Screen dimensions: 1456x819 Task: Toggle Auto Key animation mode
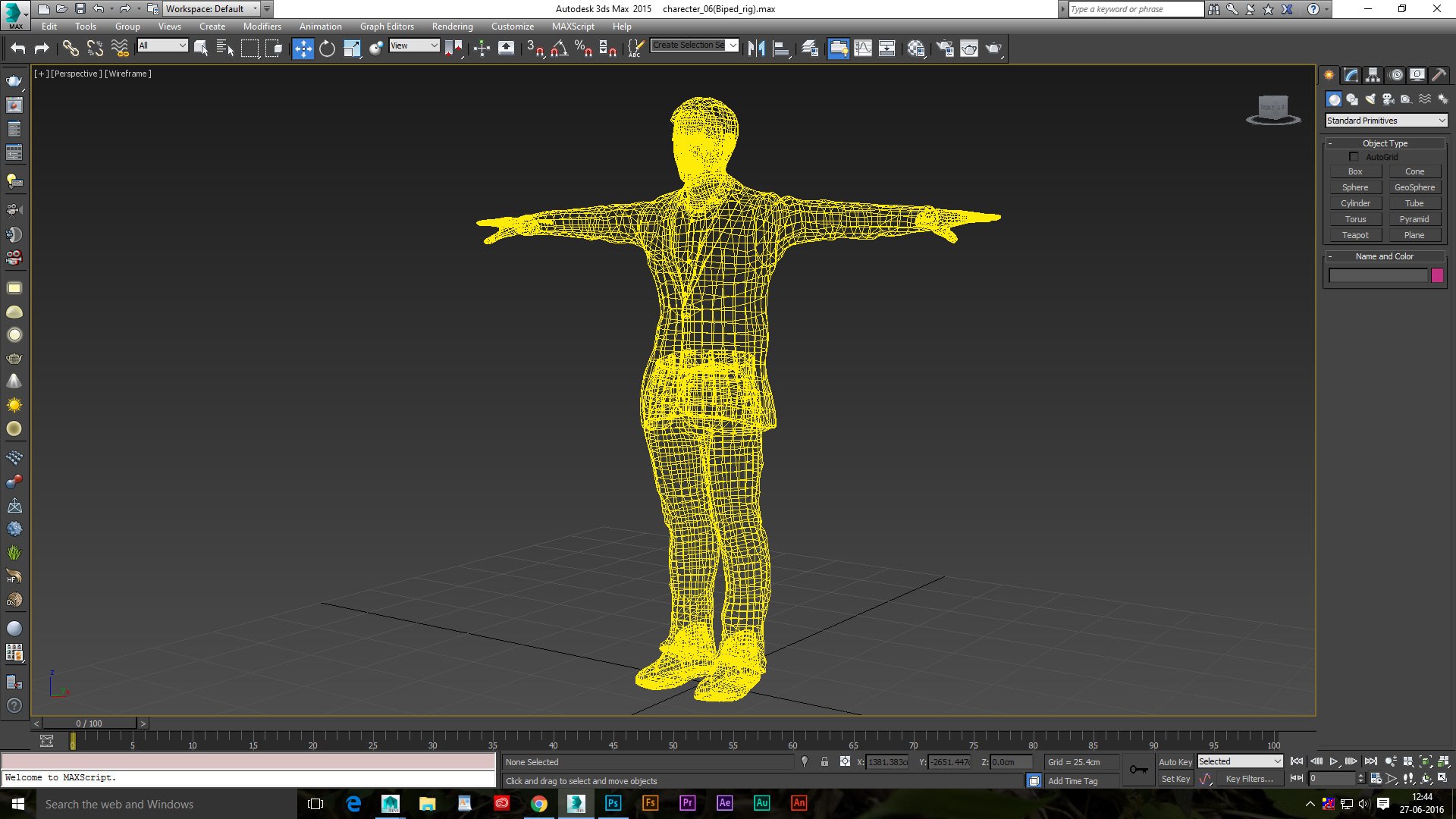(1175, 762)
